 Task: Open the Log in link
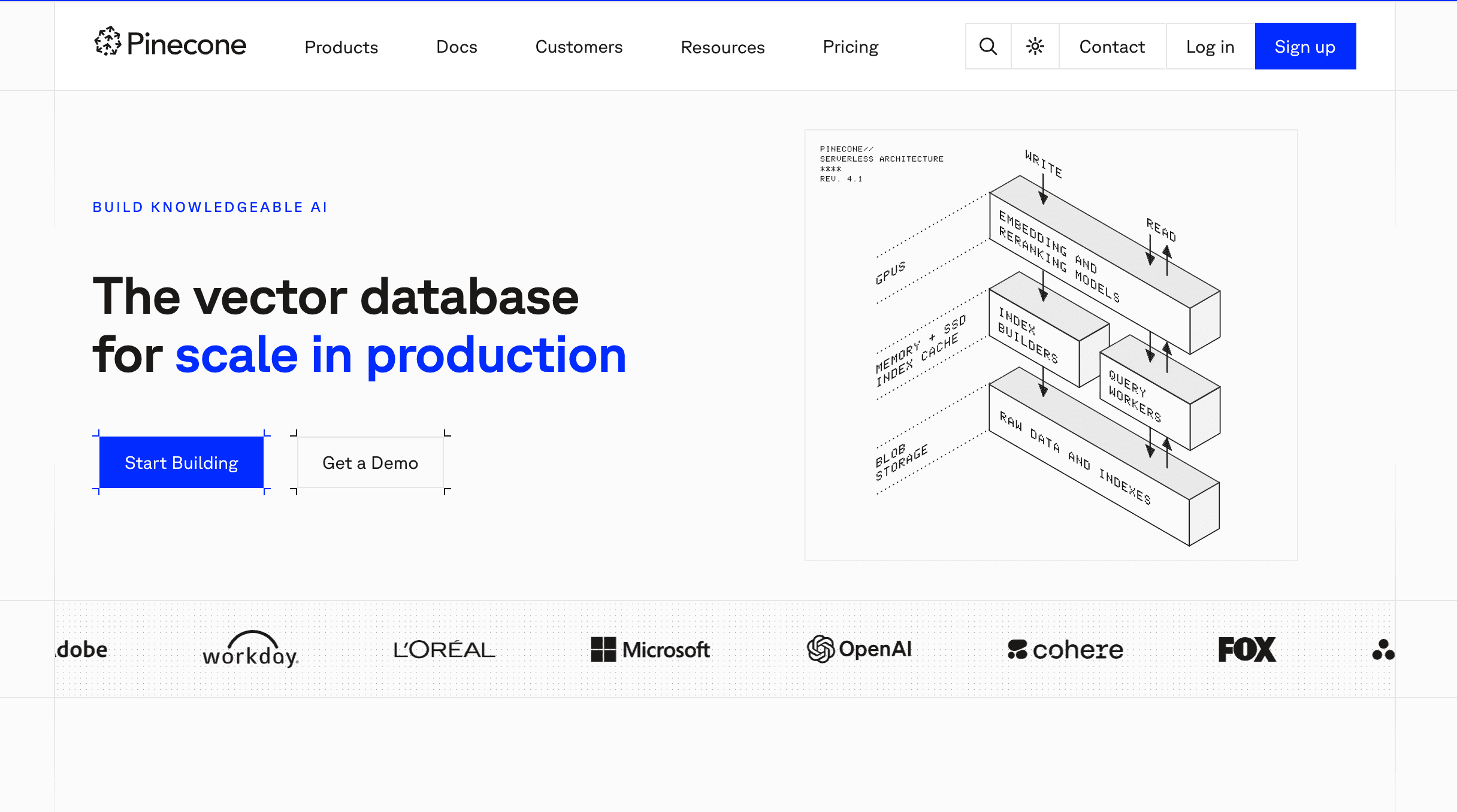click(x=1210, y=46)
